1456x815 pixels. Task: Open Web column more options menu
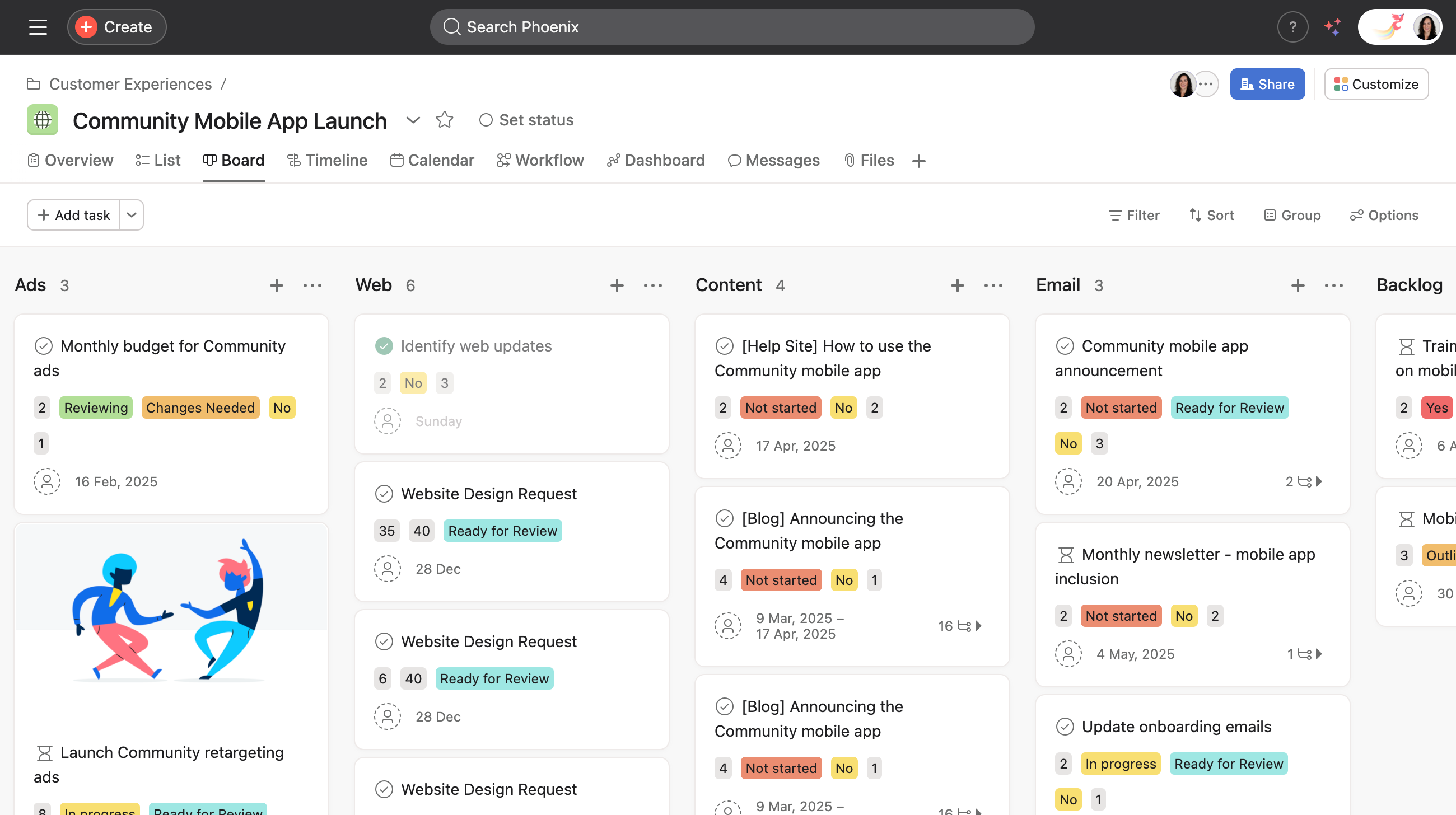(653, 285)
